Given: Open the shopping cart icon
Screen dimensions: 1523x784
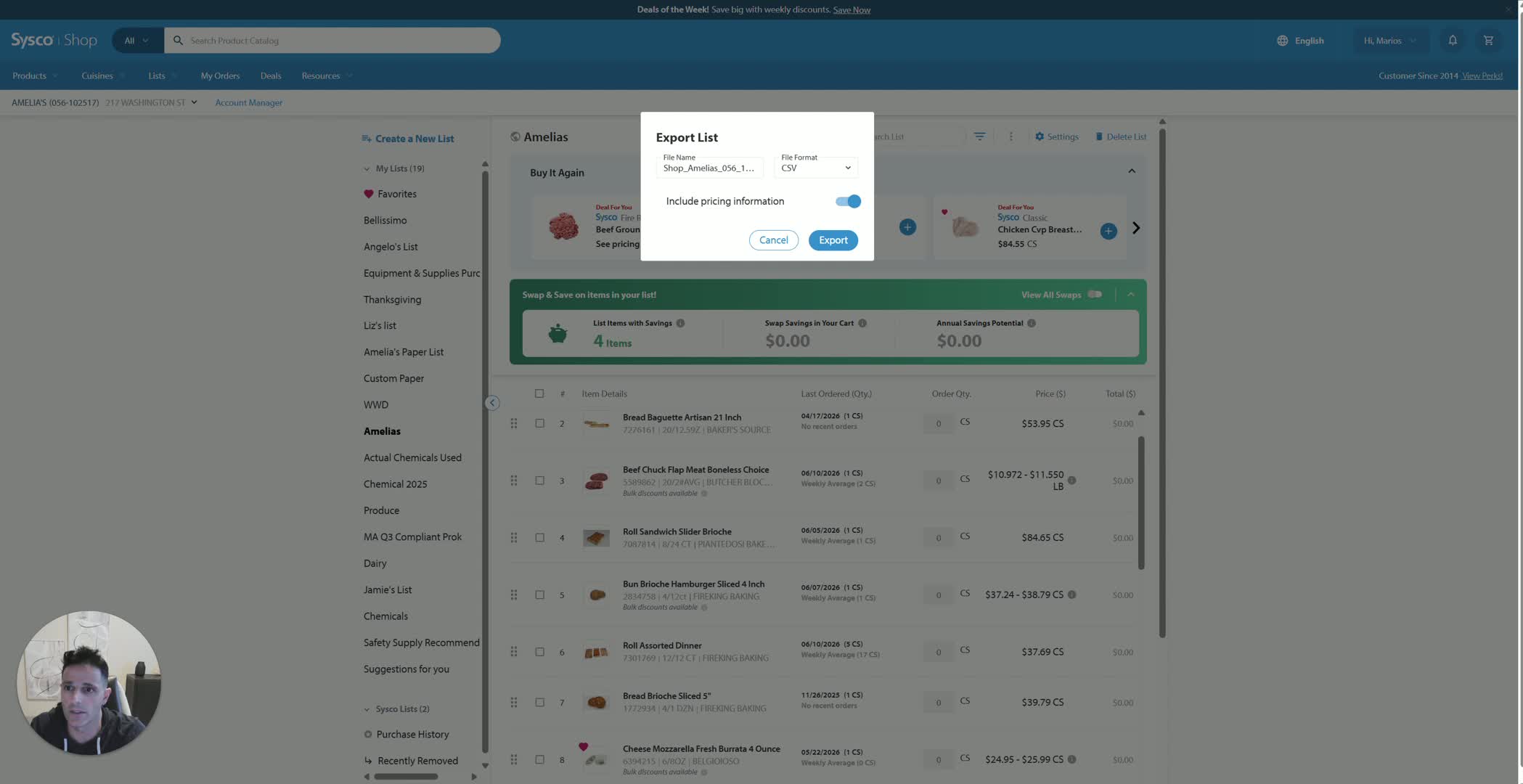Looking at the screenshot, I should pyautogui.click(x=1488, y=41).
